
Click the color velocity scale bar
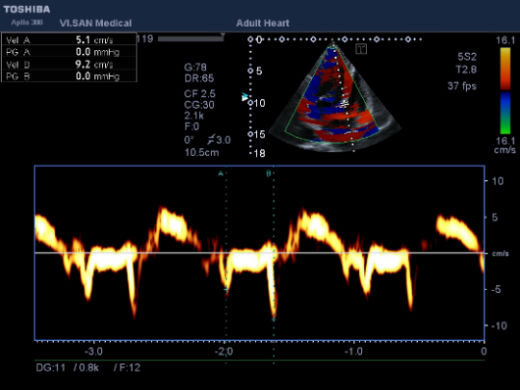(505, 91)
